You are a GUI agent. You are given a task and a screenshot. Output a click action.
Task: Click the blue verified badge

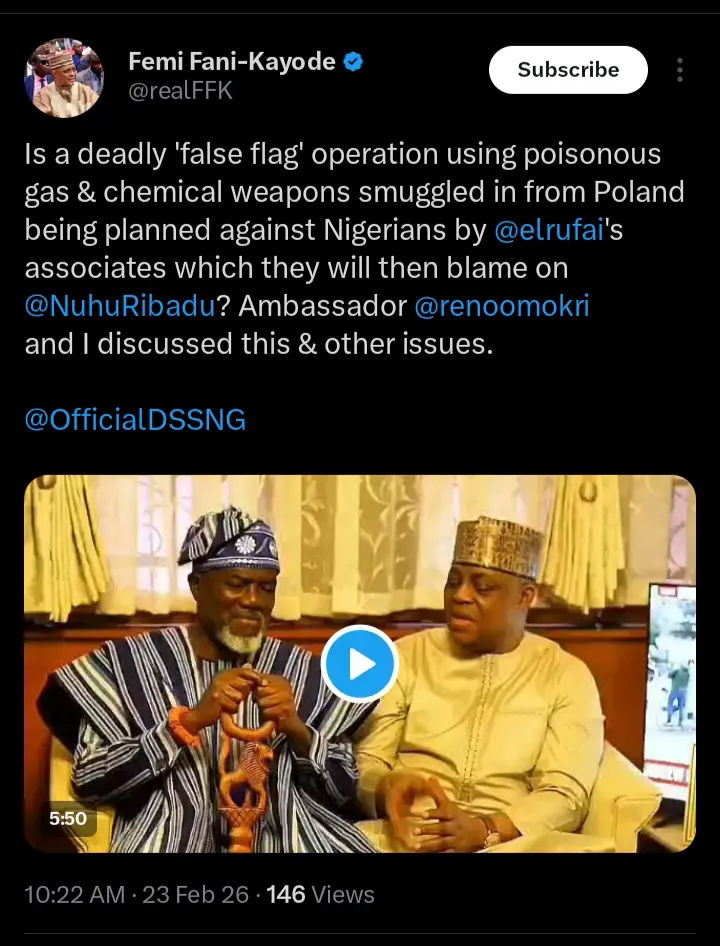(353, 62)
